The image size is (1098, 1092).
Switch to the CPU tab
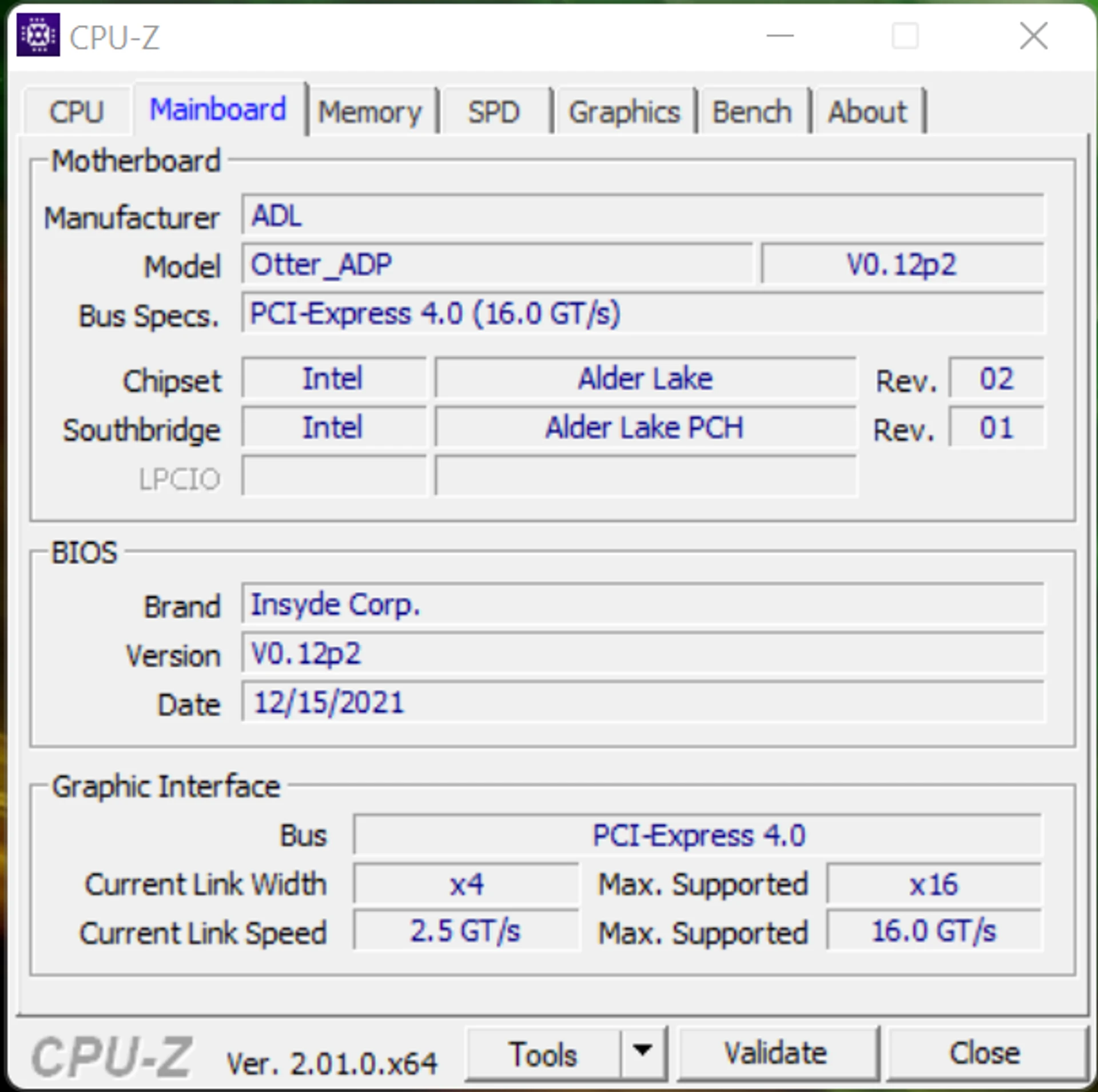click(77, 111)
